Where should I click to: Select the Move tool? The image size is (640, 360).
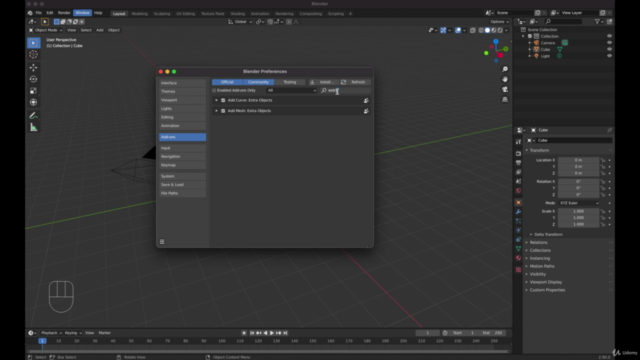click(x=33, y=68)
